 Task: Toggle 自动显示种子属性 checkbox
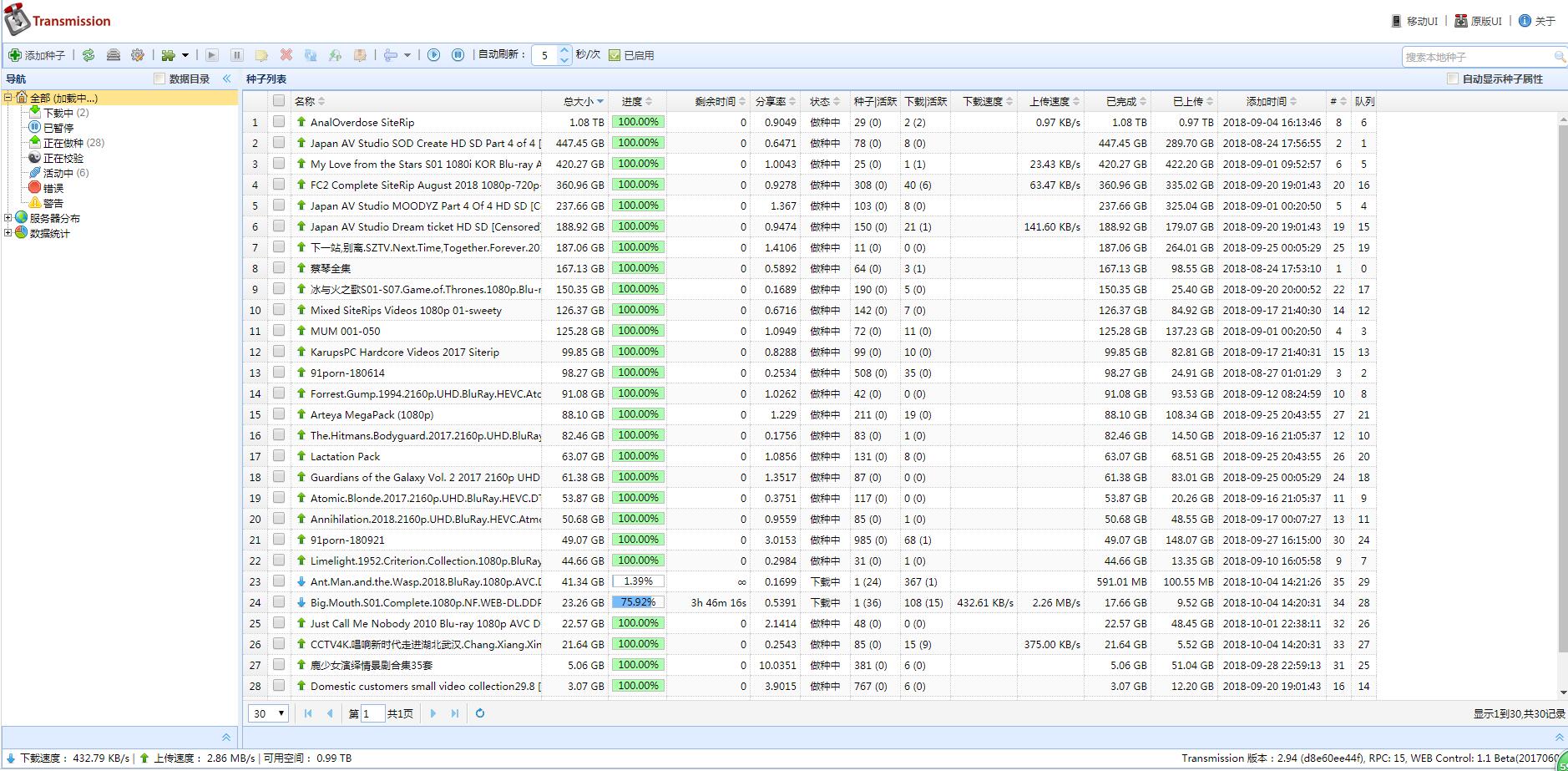(1453, 79)
